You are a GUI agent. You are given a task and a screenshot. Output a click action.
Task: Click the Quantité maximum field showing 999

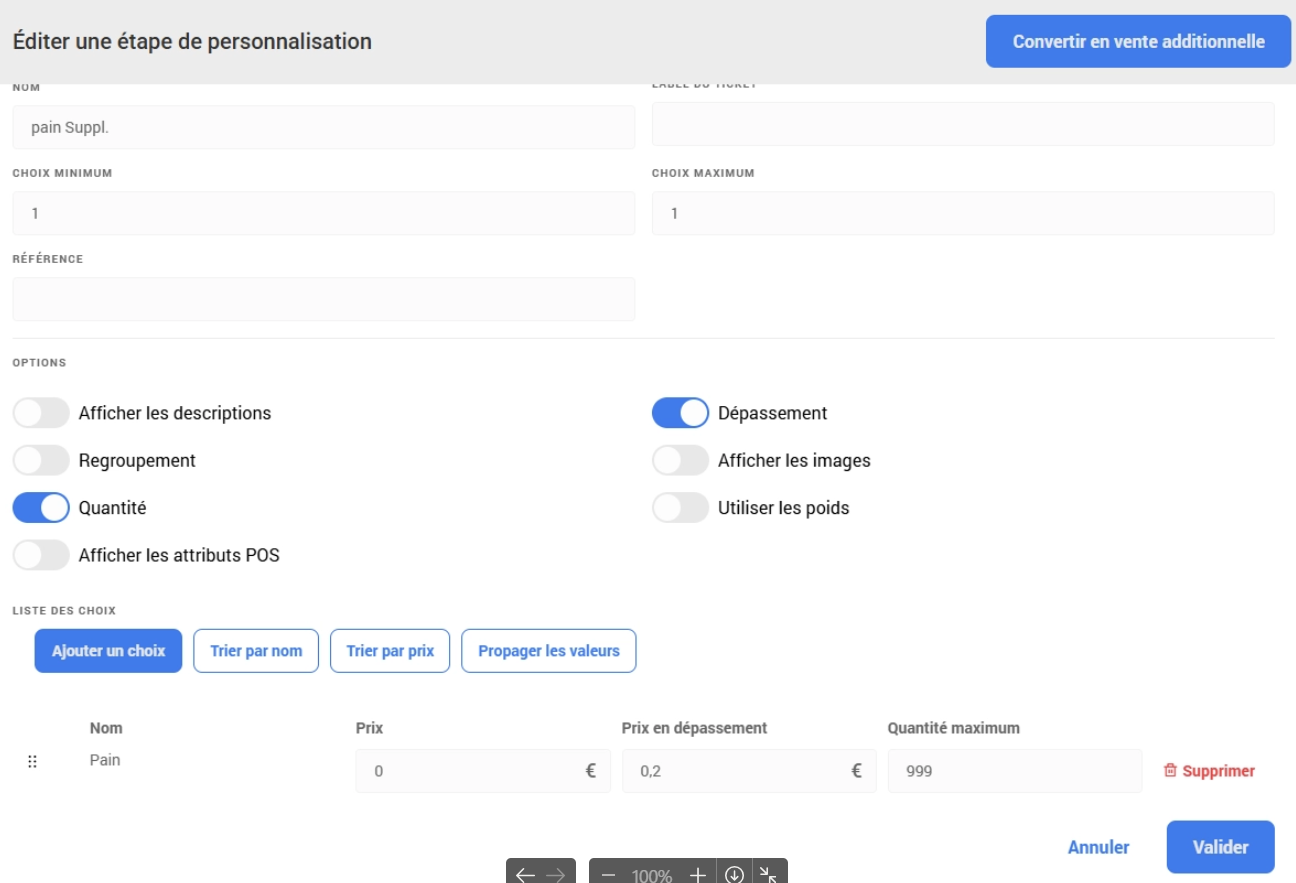(x=1015, y=771)
